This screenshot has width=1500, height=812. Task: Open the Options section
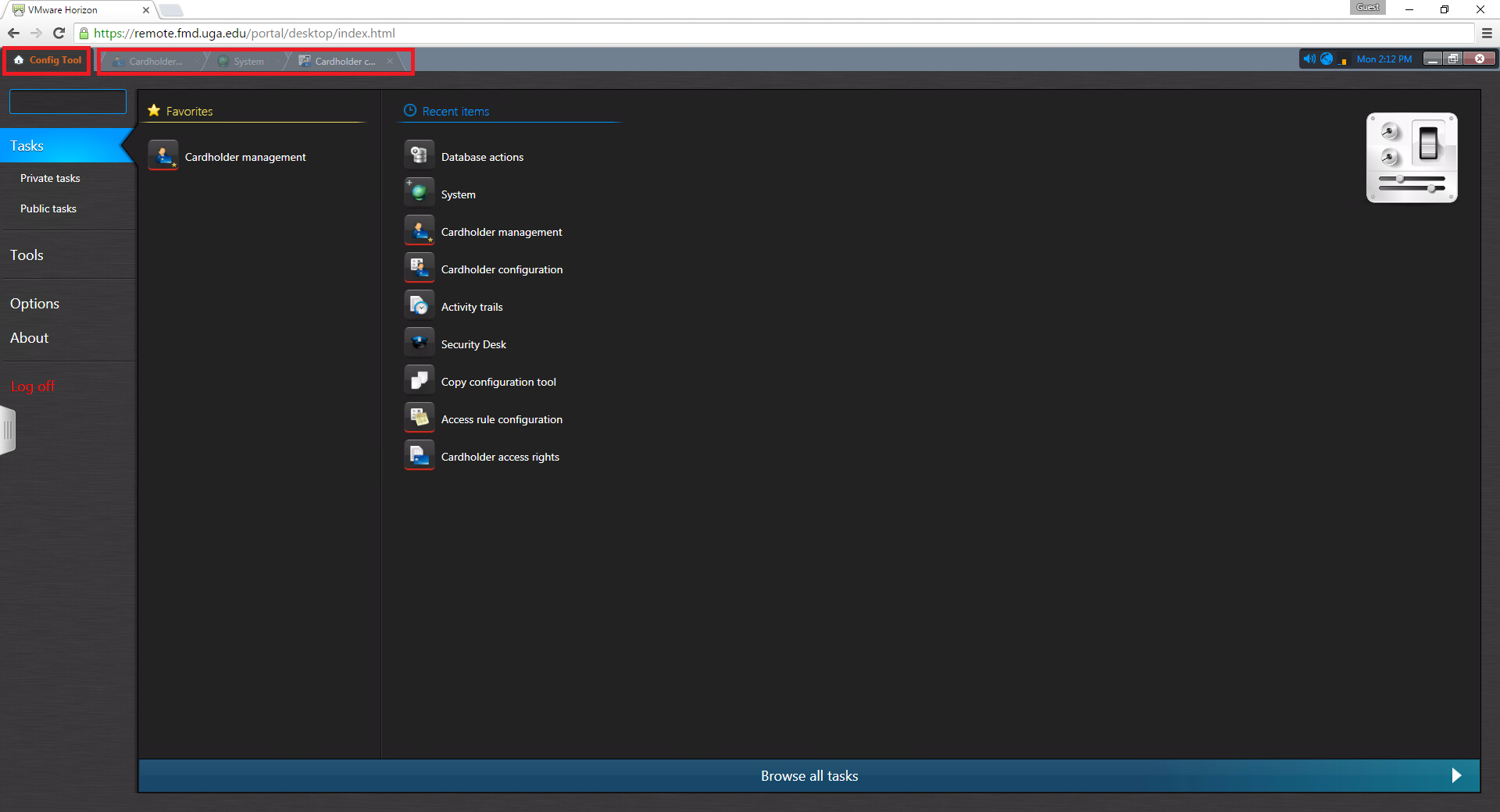pos(34,304)
